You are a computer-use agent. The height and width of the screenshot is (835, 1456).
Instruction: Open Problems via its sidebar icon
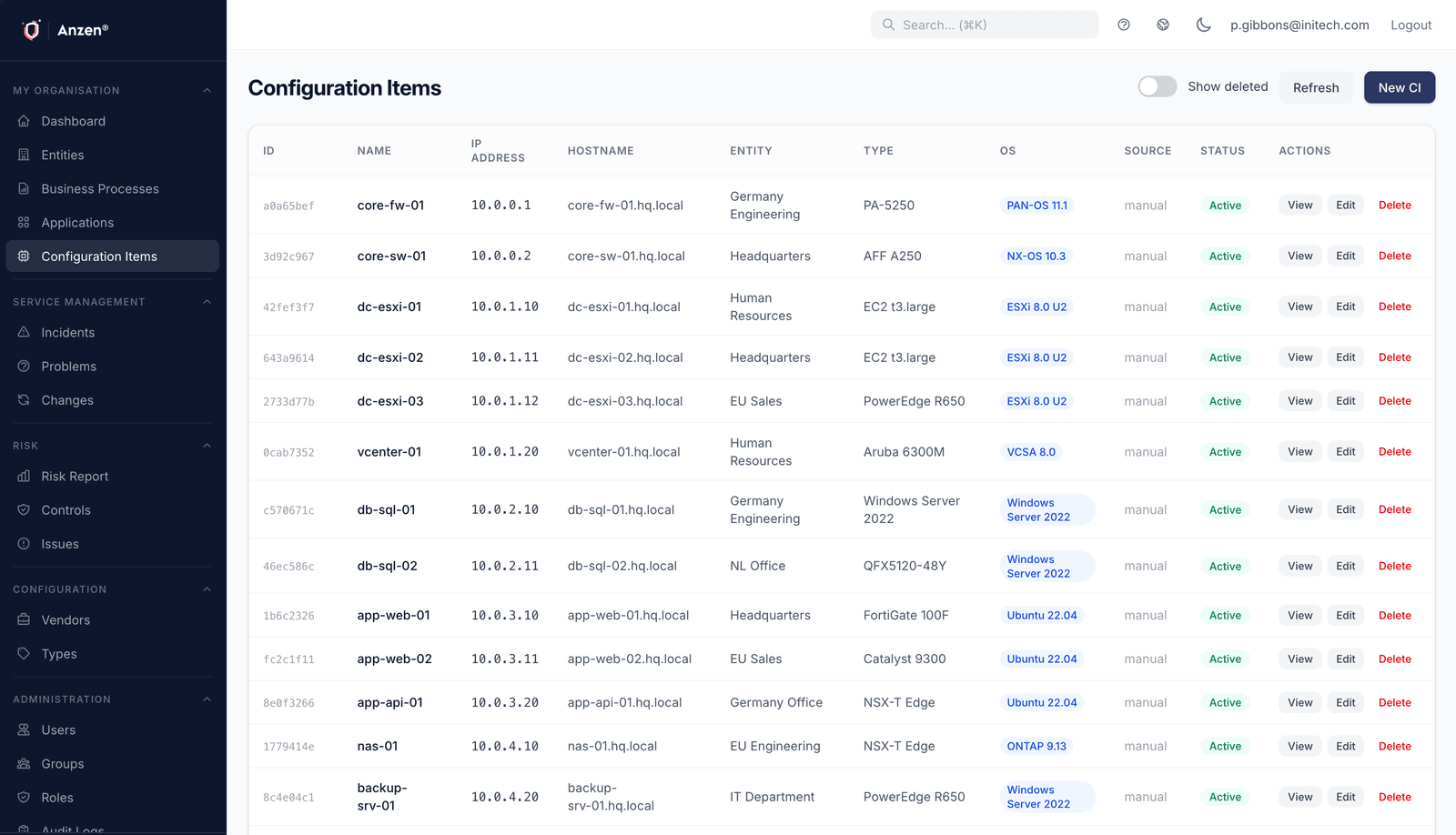coord(24,366)
